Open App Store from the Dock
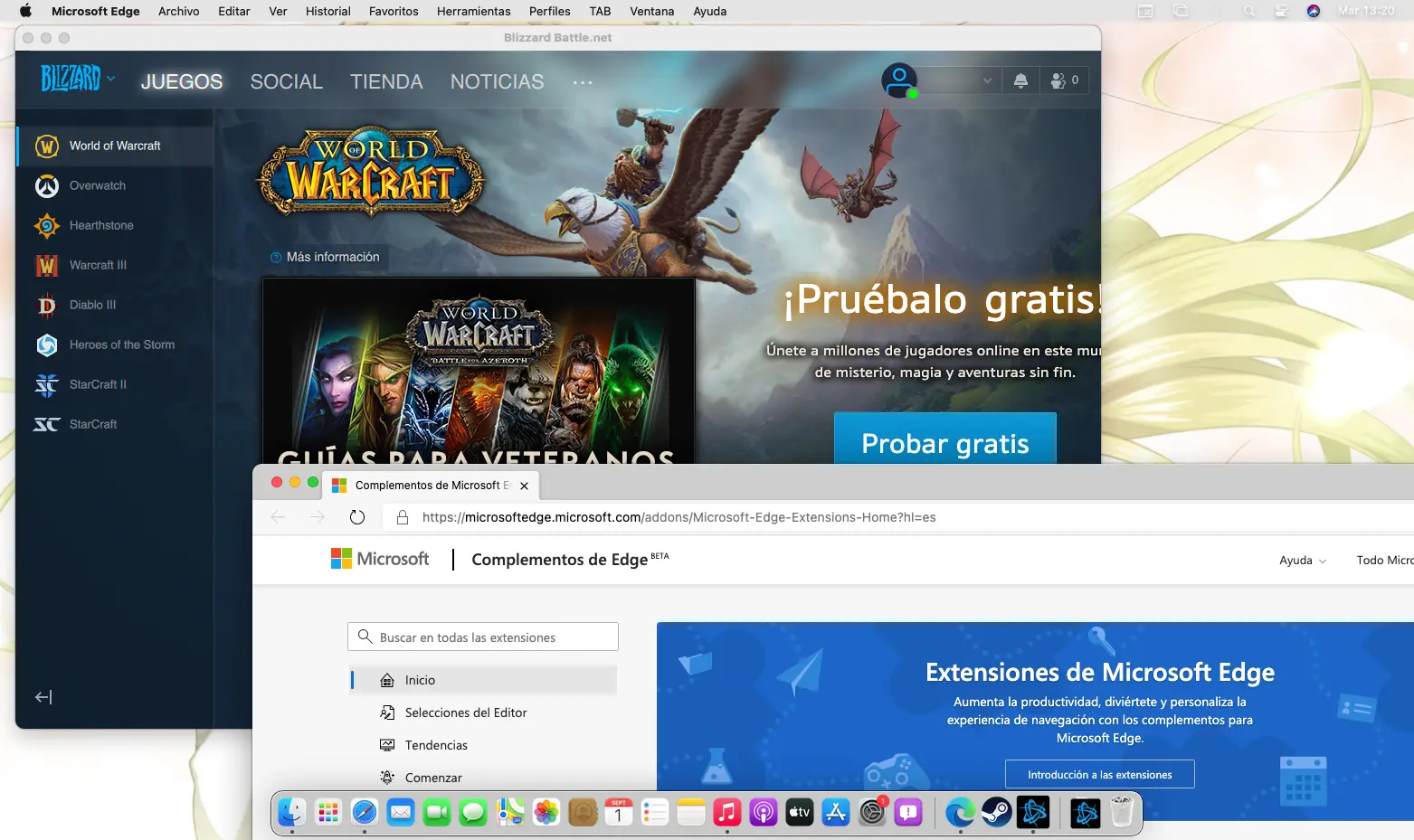Screen dimensions: 1414x840 point(836,812)
